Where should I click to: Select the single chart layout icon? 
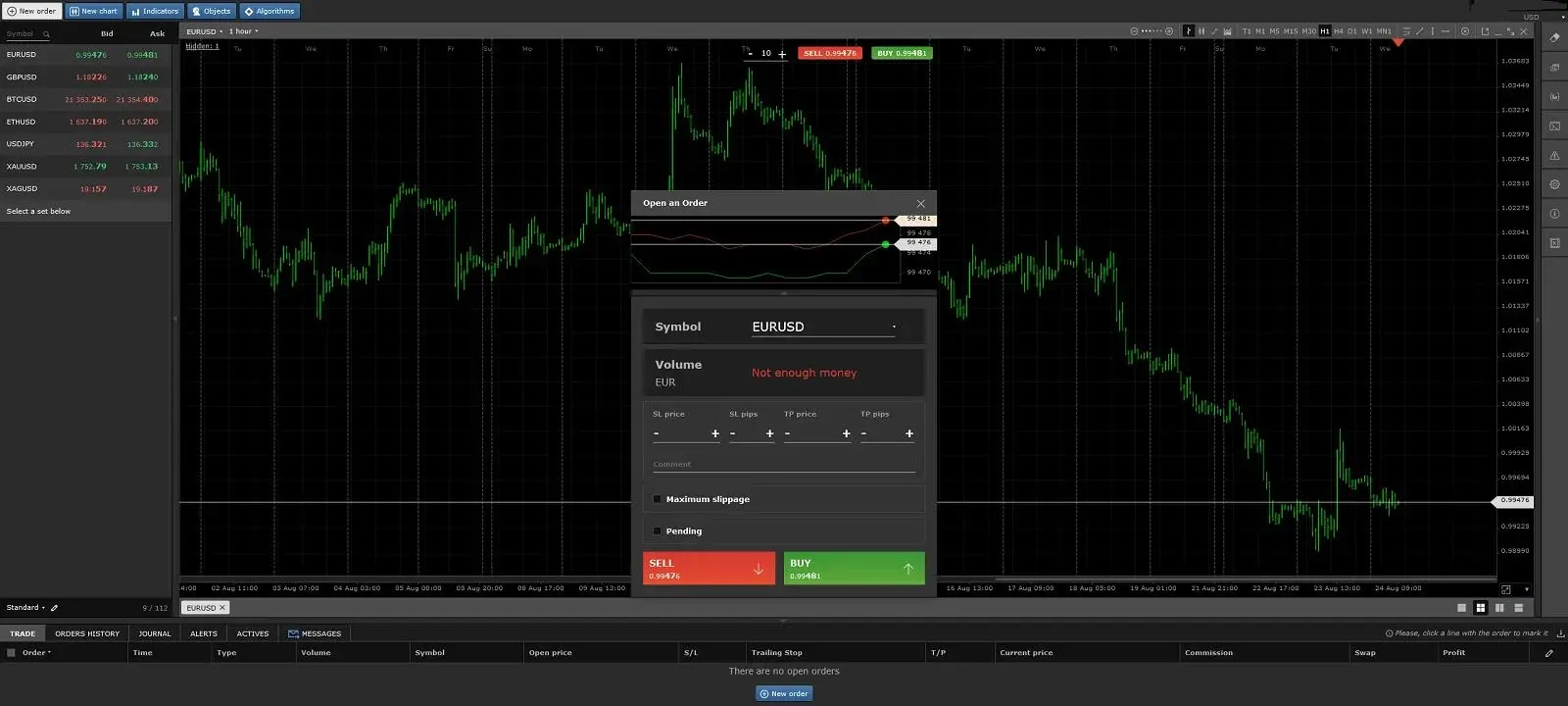pos(1462,608)
